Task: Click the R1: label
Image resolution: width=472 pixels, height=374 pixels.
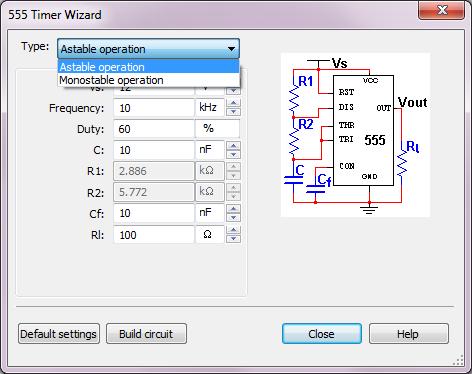Action: coord(96,171)
